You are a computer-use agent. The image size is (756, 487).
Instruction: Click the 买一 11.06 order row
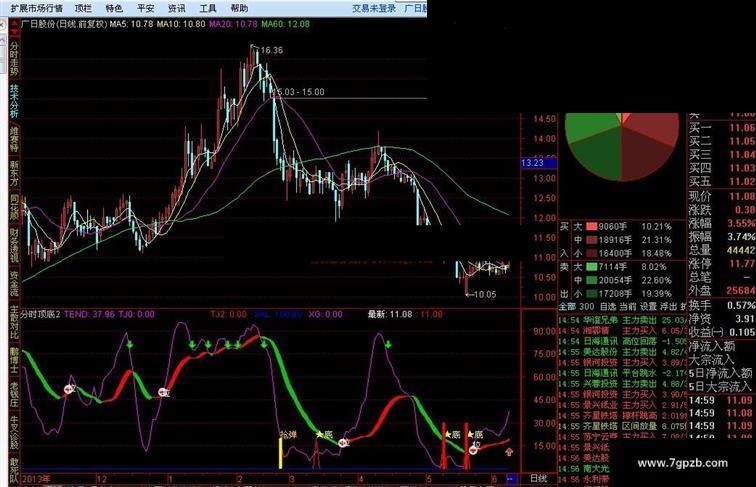click(722, 128)
